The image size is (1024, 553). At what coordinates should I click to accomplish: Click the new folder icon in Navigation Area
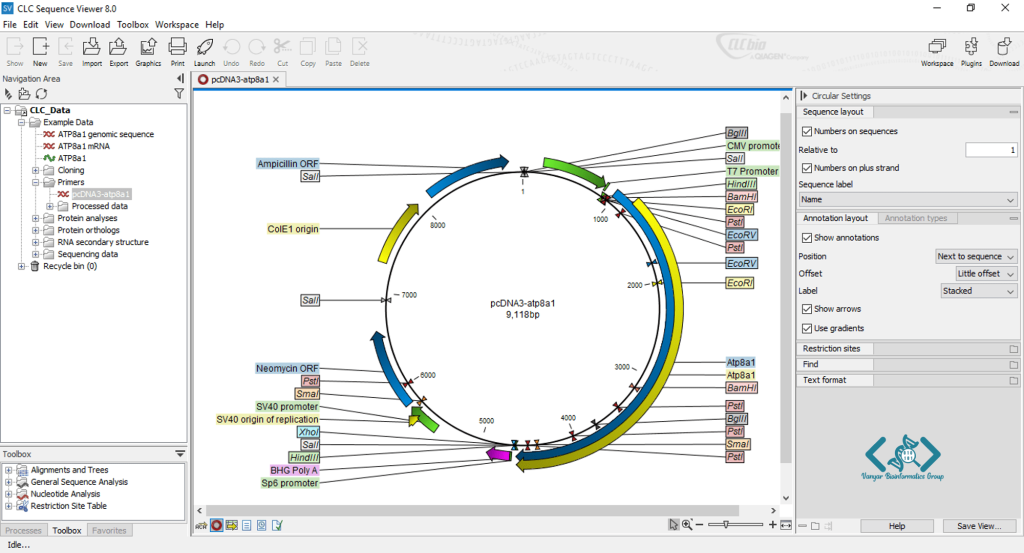(x=24, y=94)
